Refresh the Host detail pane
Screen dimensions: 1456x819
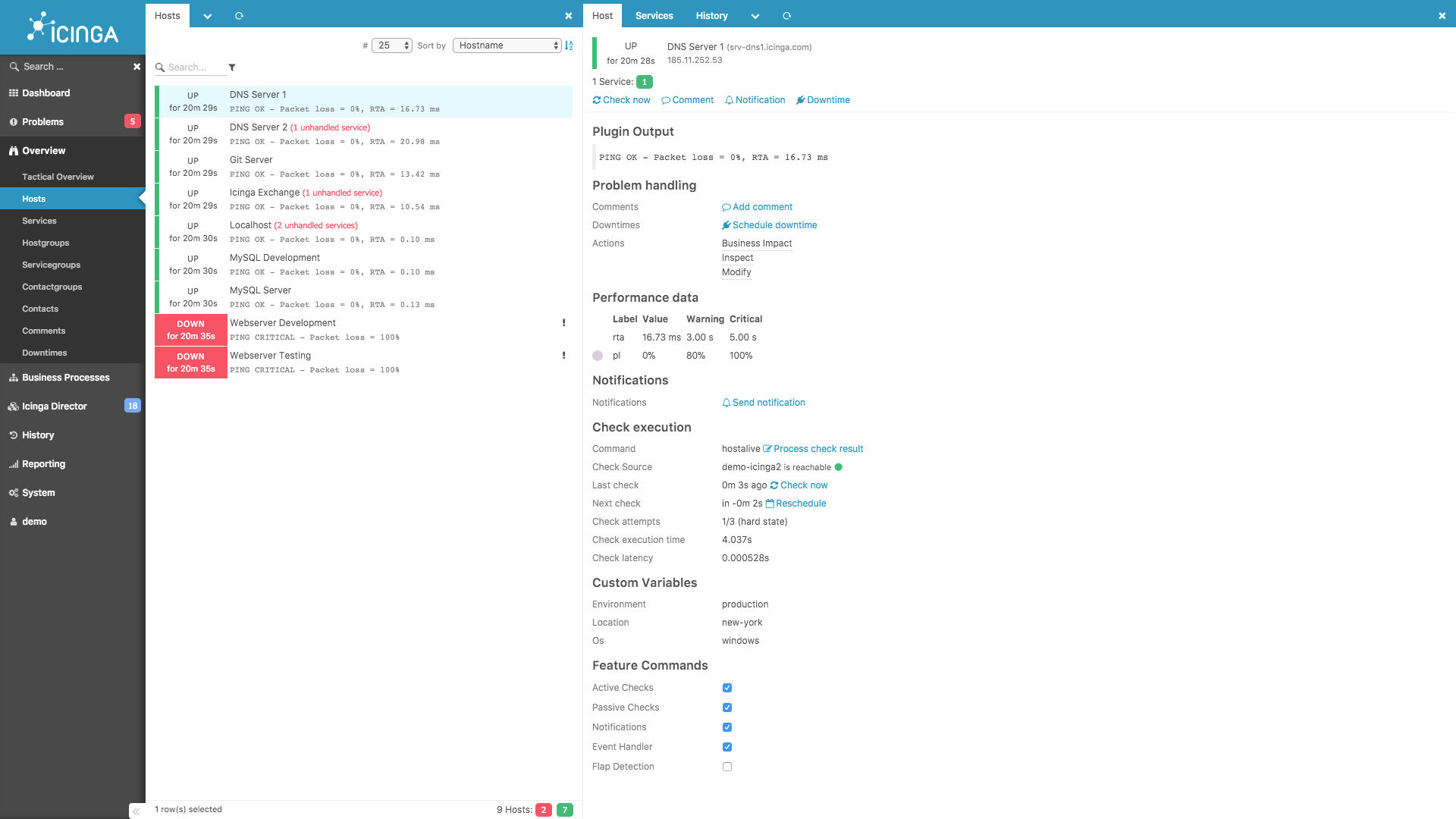point(786,16)
